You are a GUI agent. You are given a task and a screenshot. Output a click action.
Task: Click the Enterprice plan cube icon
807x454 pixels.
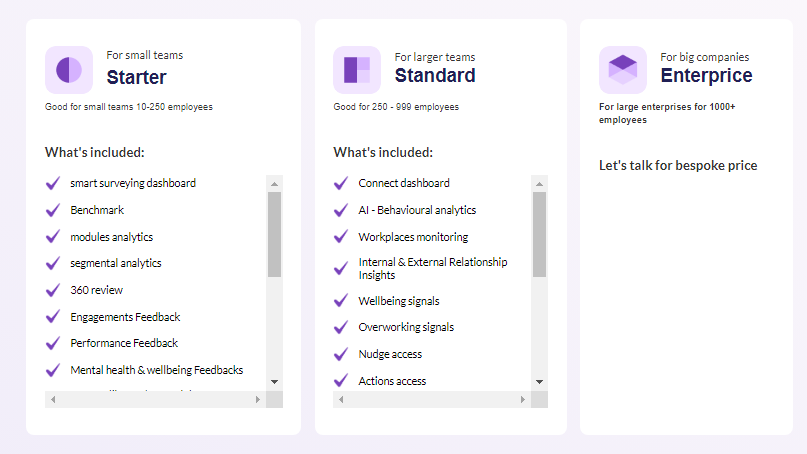pos(623,70)
